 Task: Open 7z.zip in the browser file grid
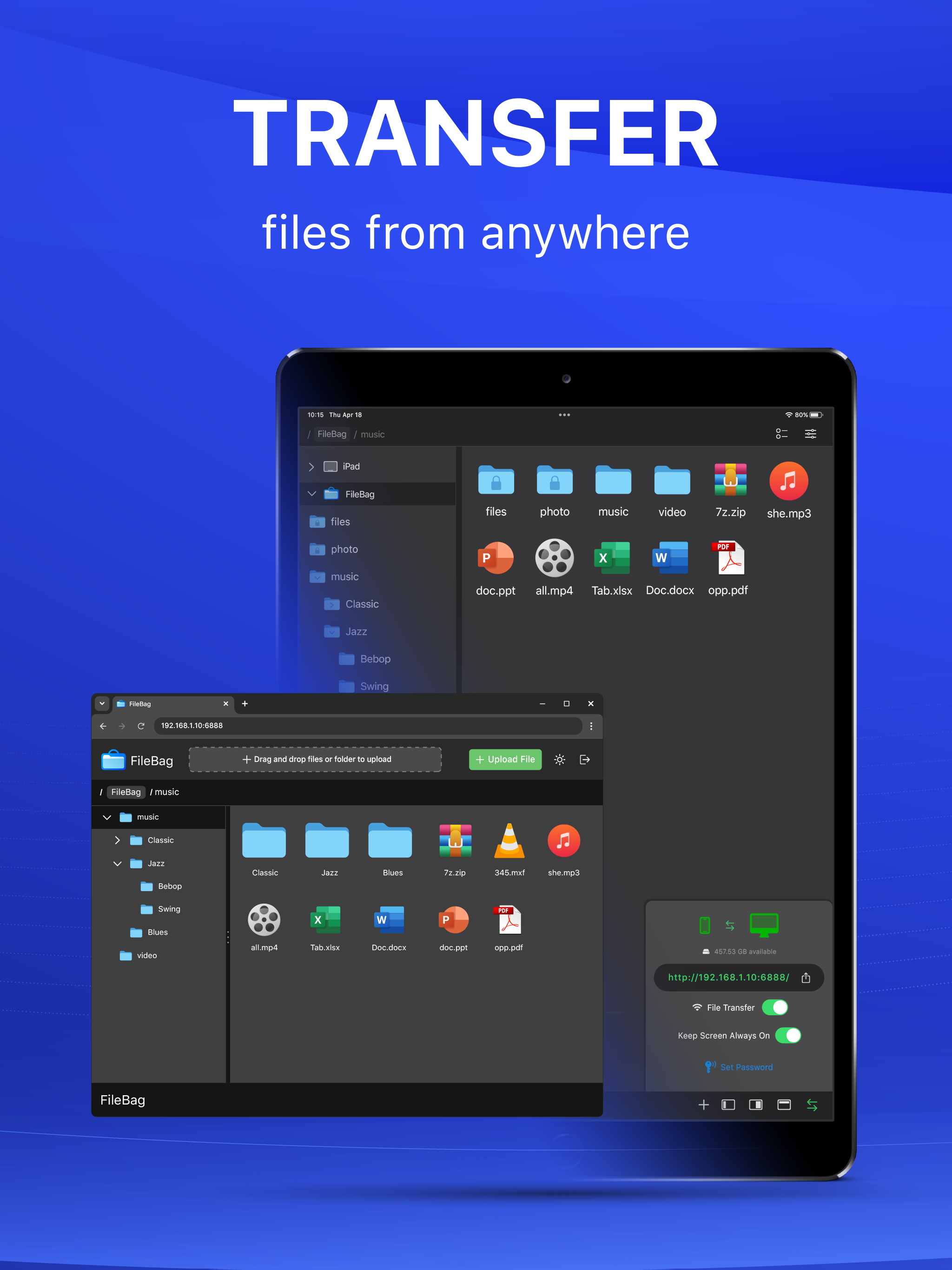click(x=455, y=850)
